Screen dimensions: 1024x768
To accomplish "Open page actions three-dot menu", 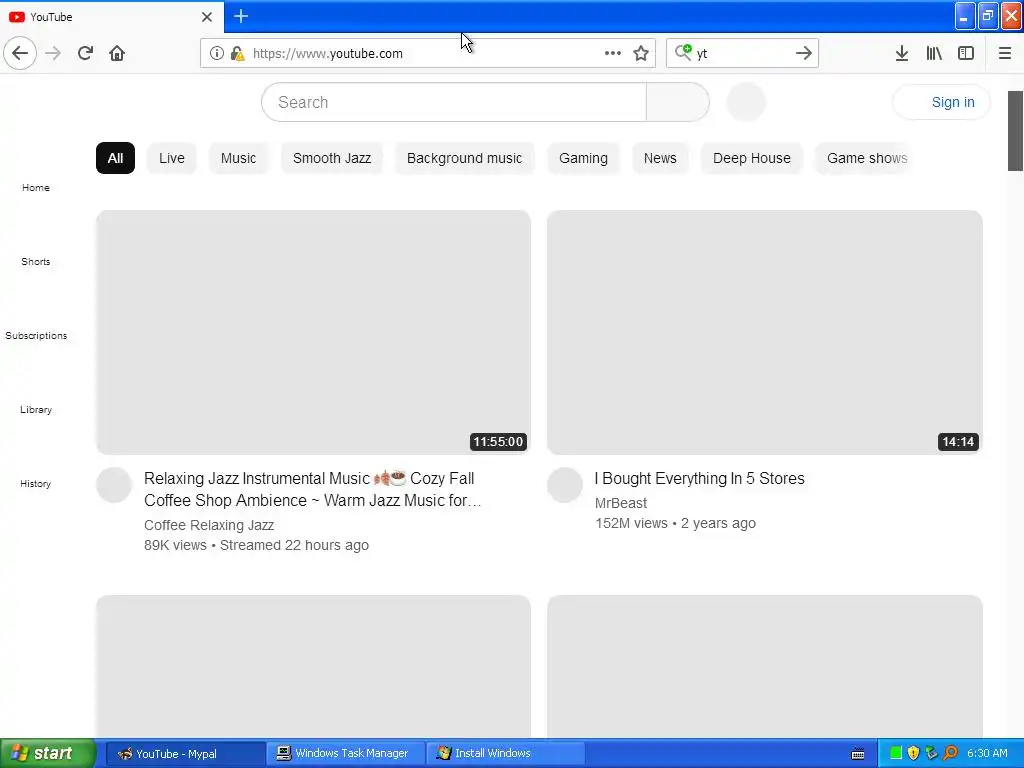I will (613, 53).
